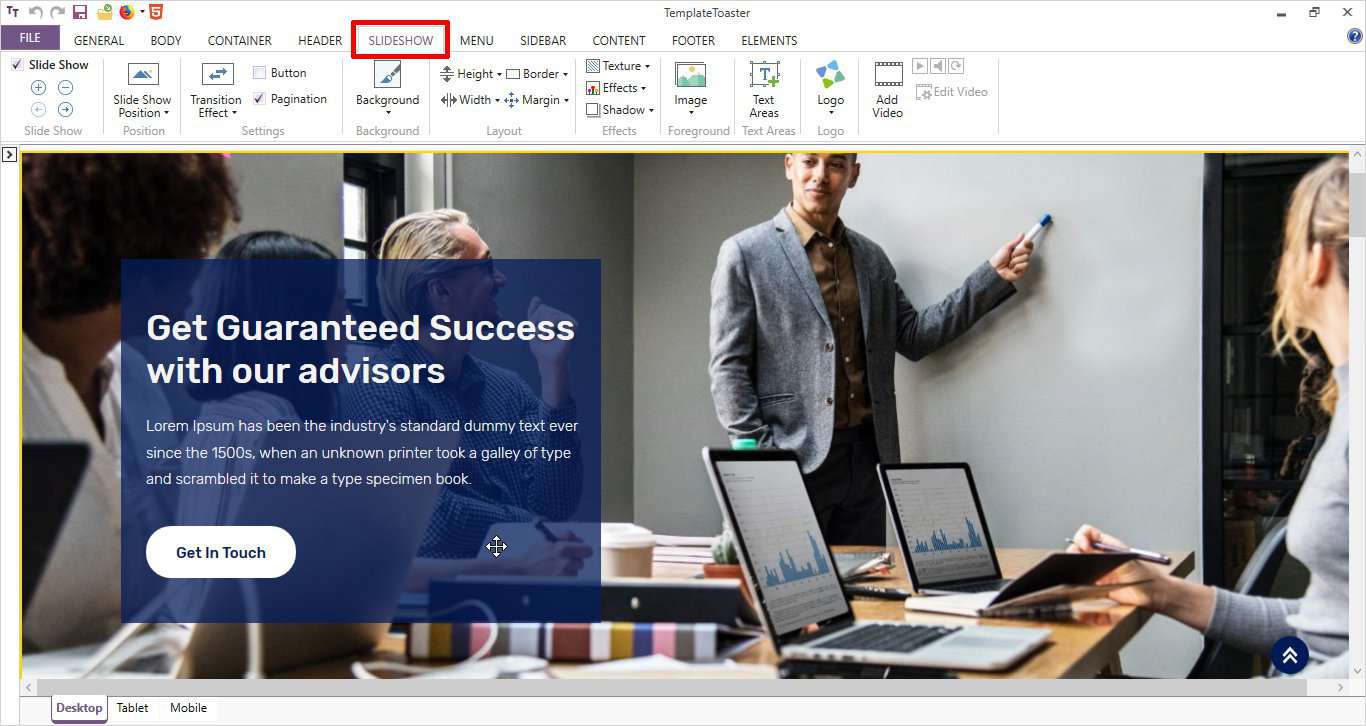Click the remove slide minus icon

(65, 88)
